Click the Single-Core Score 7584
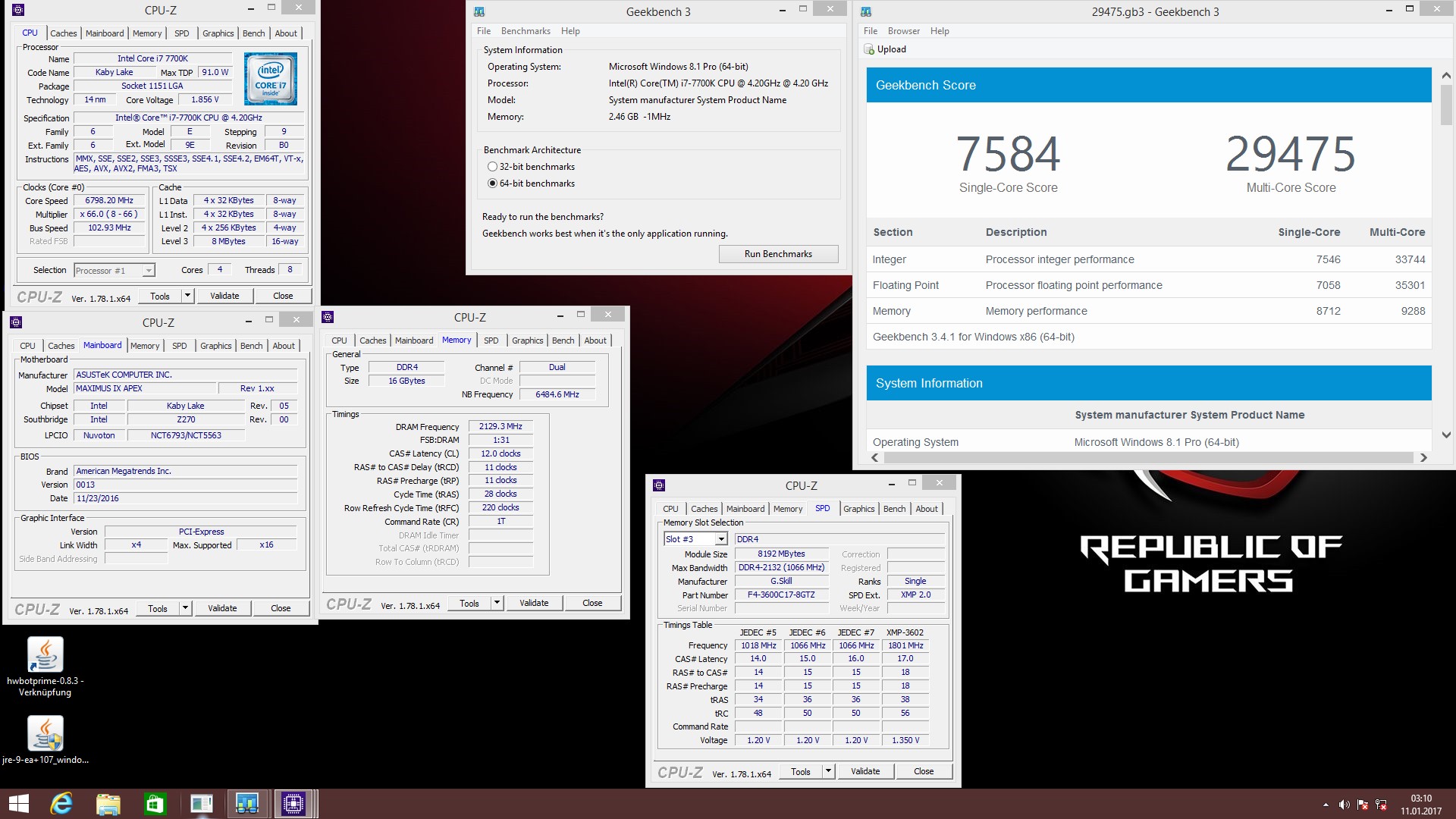Image resolution: width=1456 pixels, height=819 pixels. pyautogui.click(x=1008, y=154)
